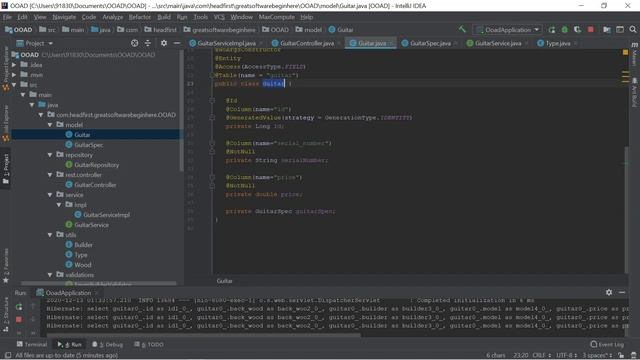Image resolution: width=640 pixels, height=360 pixels.
Task: Switch to GuitarSpec.java tab
Action: [430, 43]
